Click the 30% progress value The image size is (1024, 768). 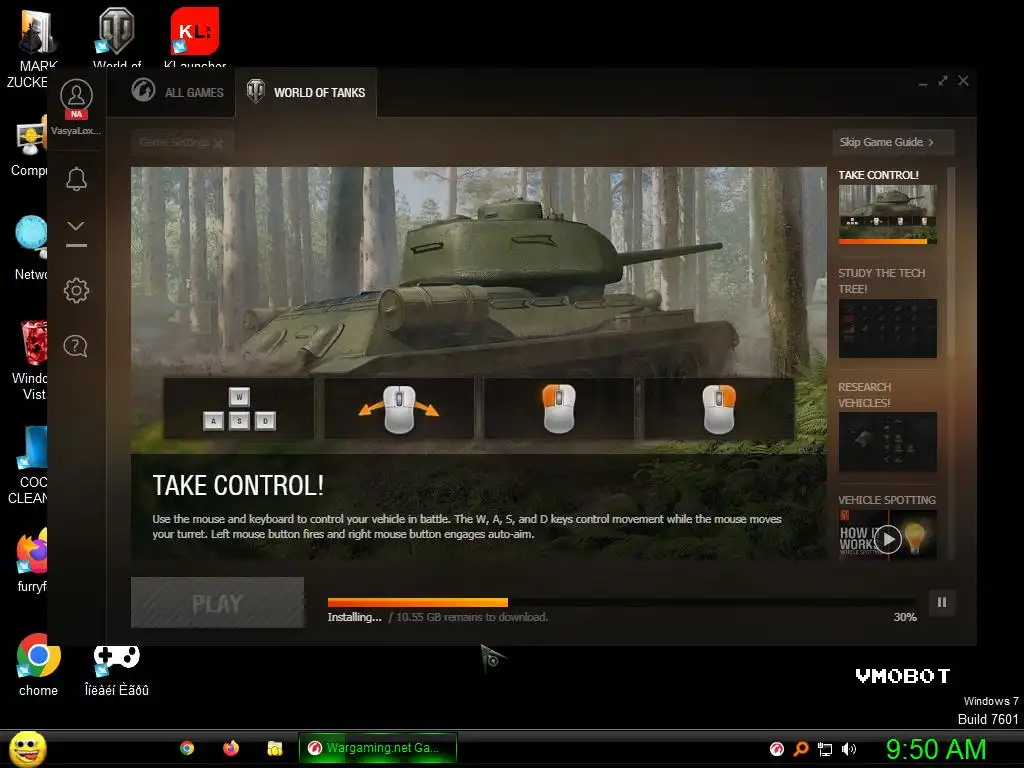coord(905,617)
